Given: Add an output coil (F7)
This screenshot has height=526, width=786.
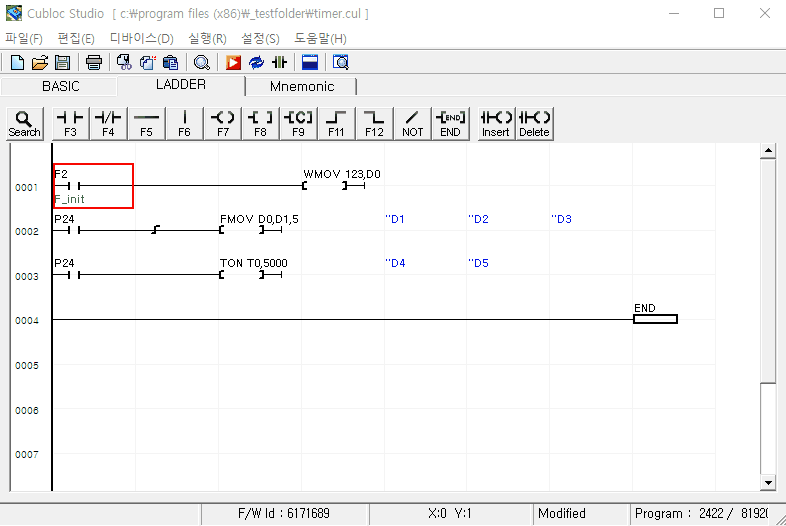Looking at the screenshot, I should point(222,123).
